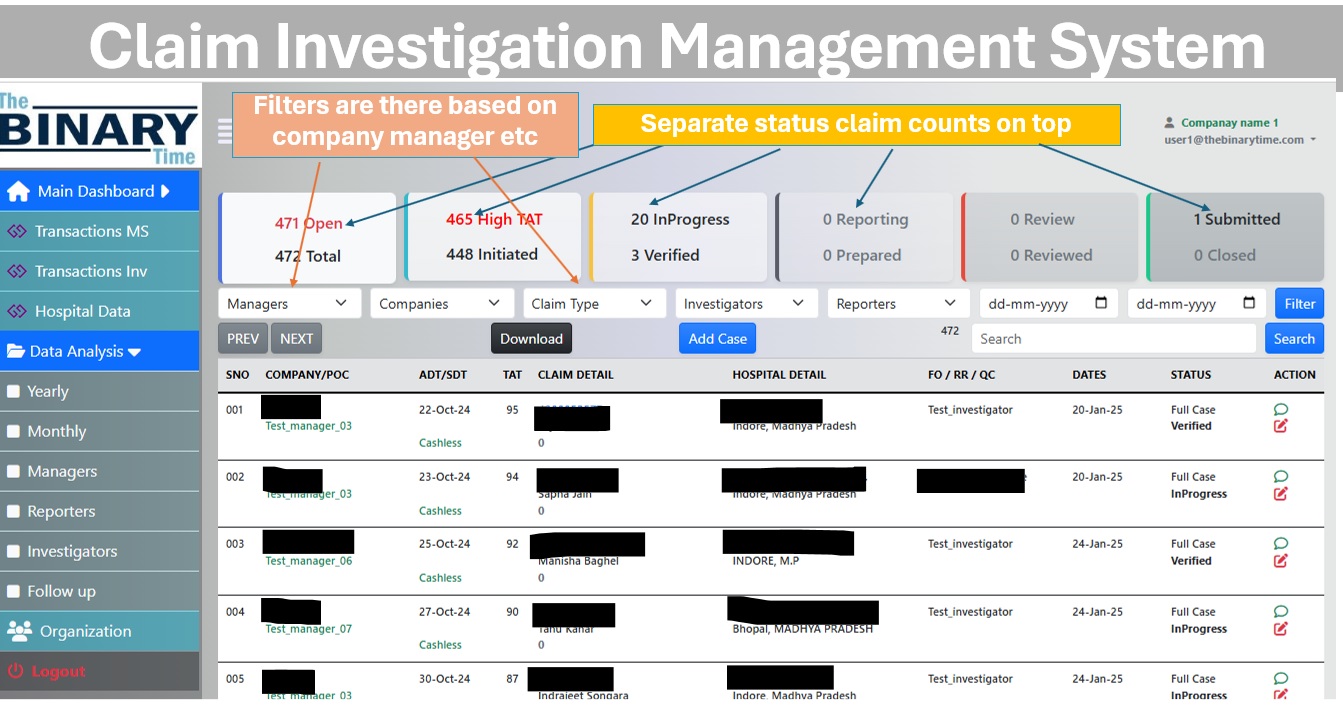1343x721 pixels.
Task: Click the red edit icon on claim 005
Action: 1279,694
